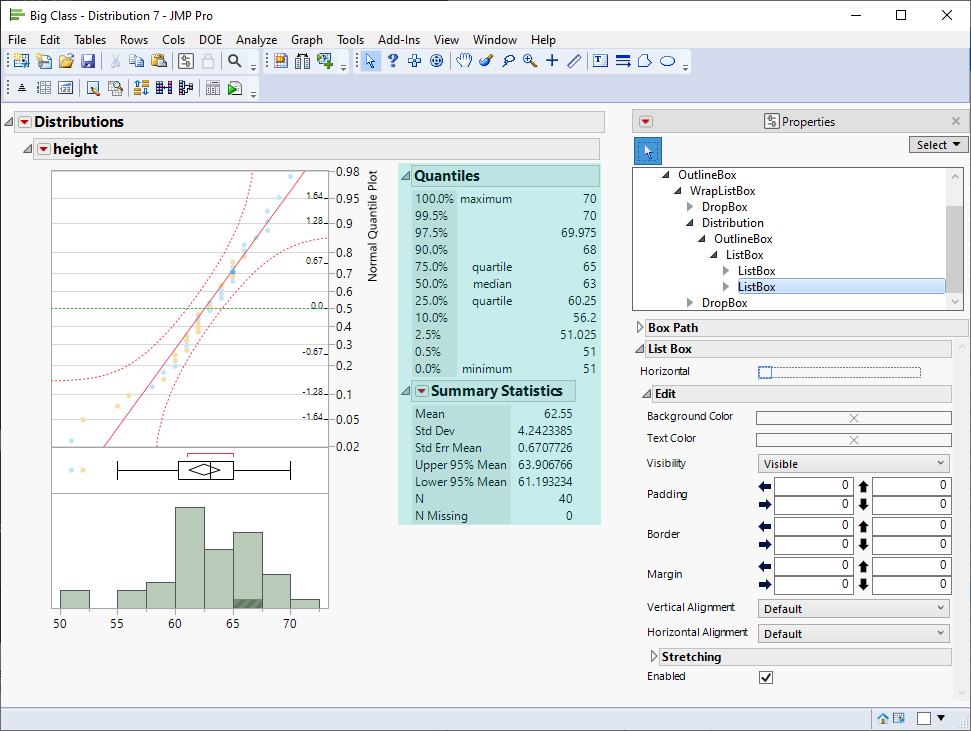Screen dimensions: 971x731
Task: Click the red triangle on the height report
Action: click(x=43, y=149)
